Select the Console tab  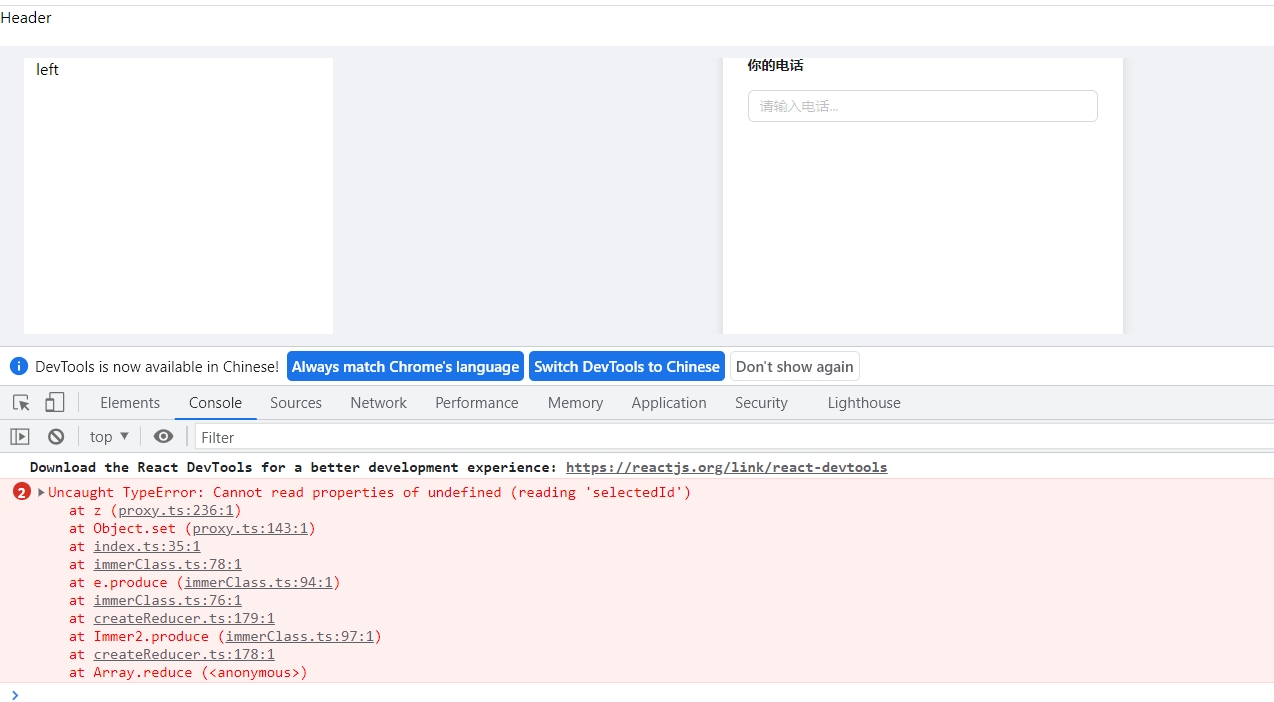pos(215,403)
